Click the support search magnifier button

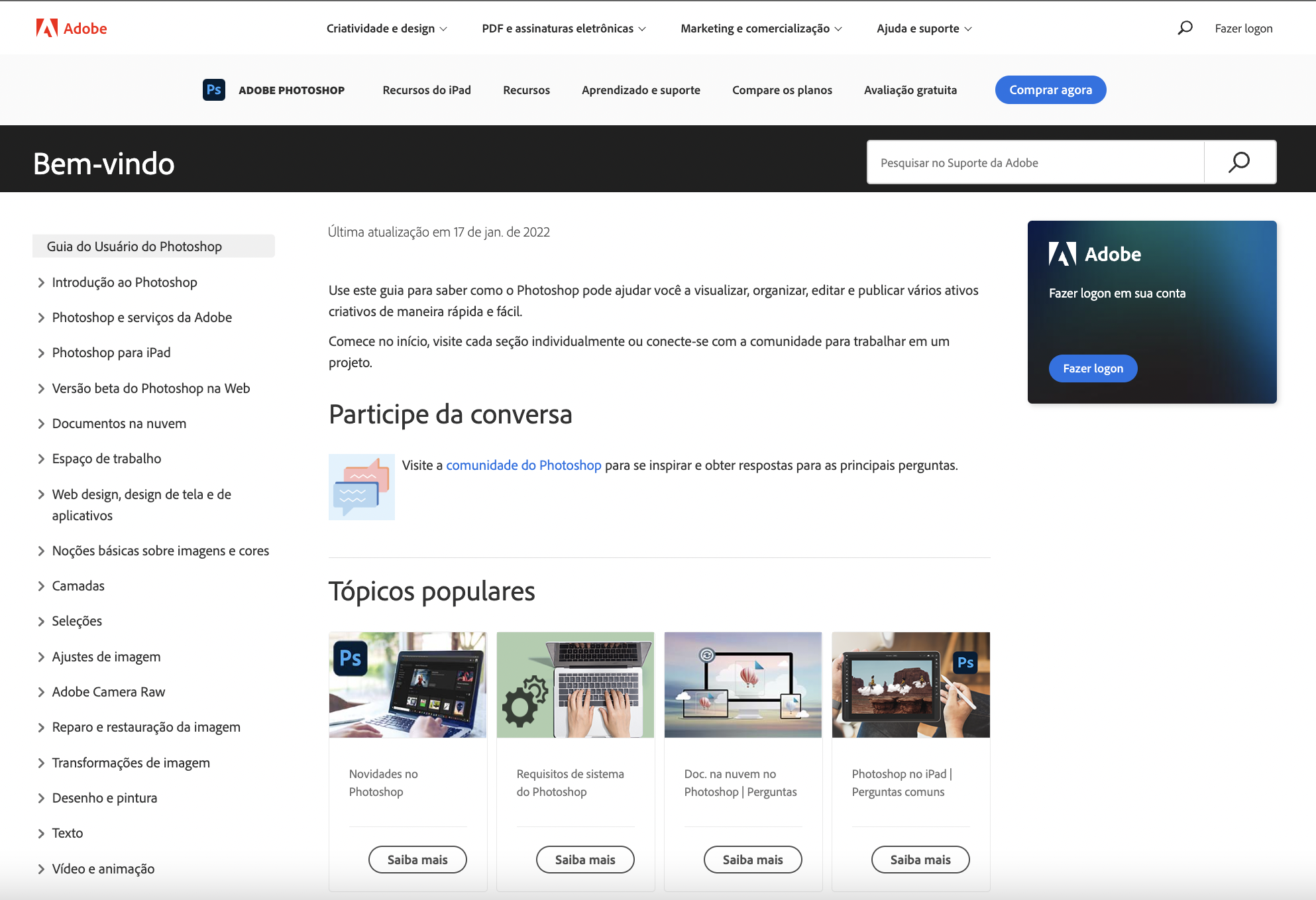tap(1239, 162)
